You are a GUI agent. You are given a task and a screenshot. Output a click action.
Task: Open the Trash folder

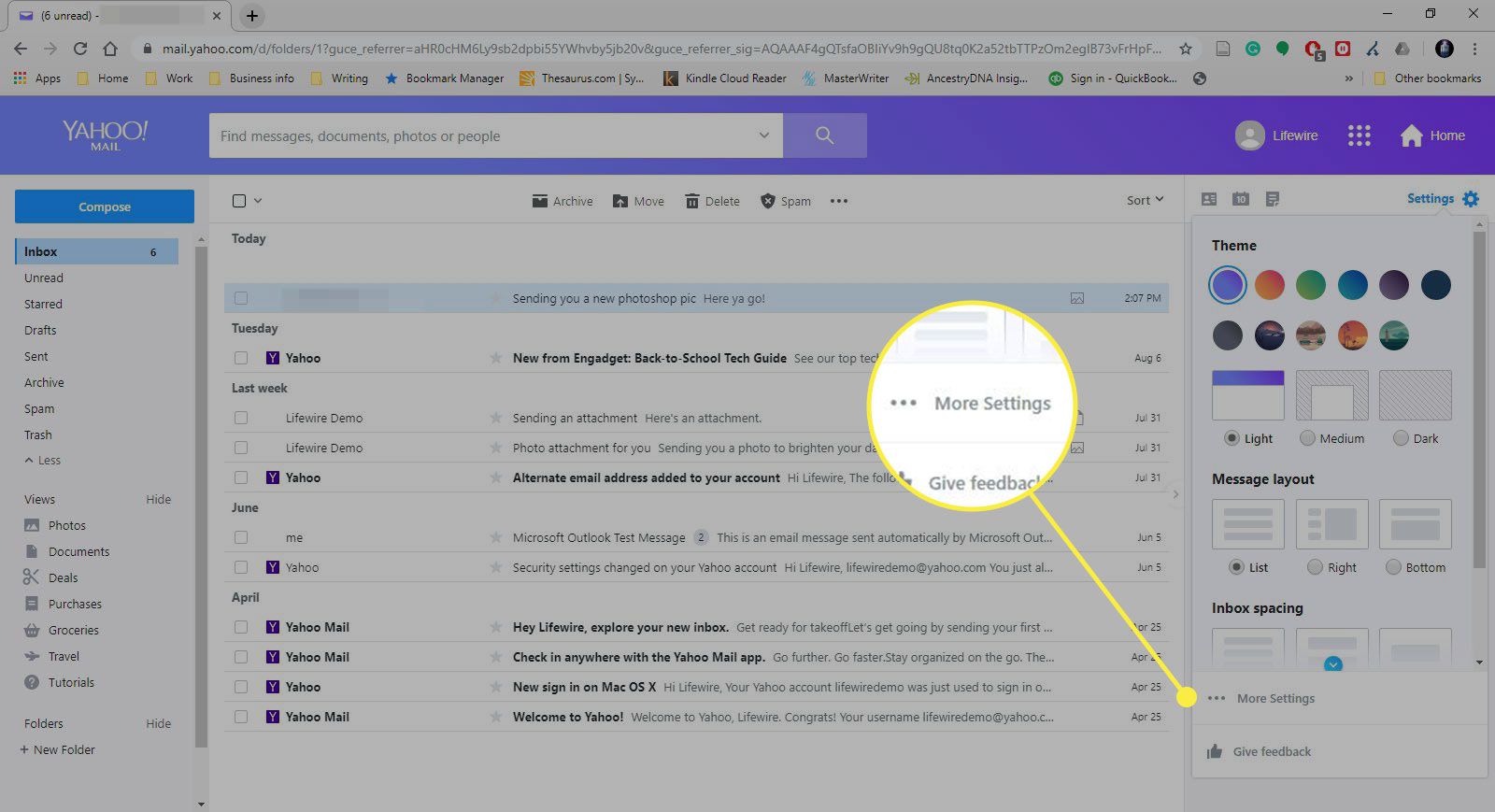coord(38,434)
